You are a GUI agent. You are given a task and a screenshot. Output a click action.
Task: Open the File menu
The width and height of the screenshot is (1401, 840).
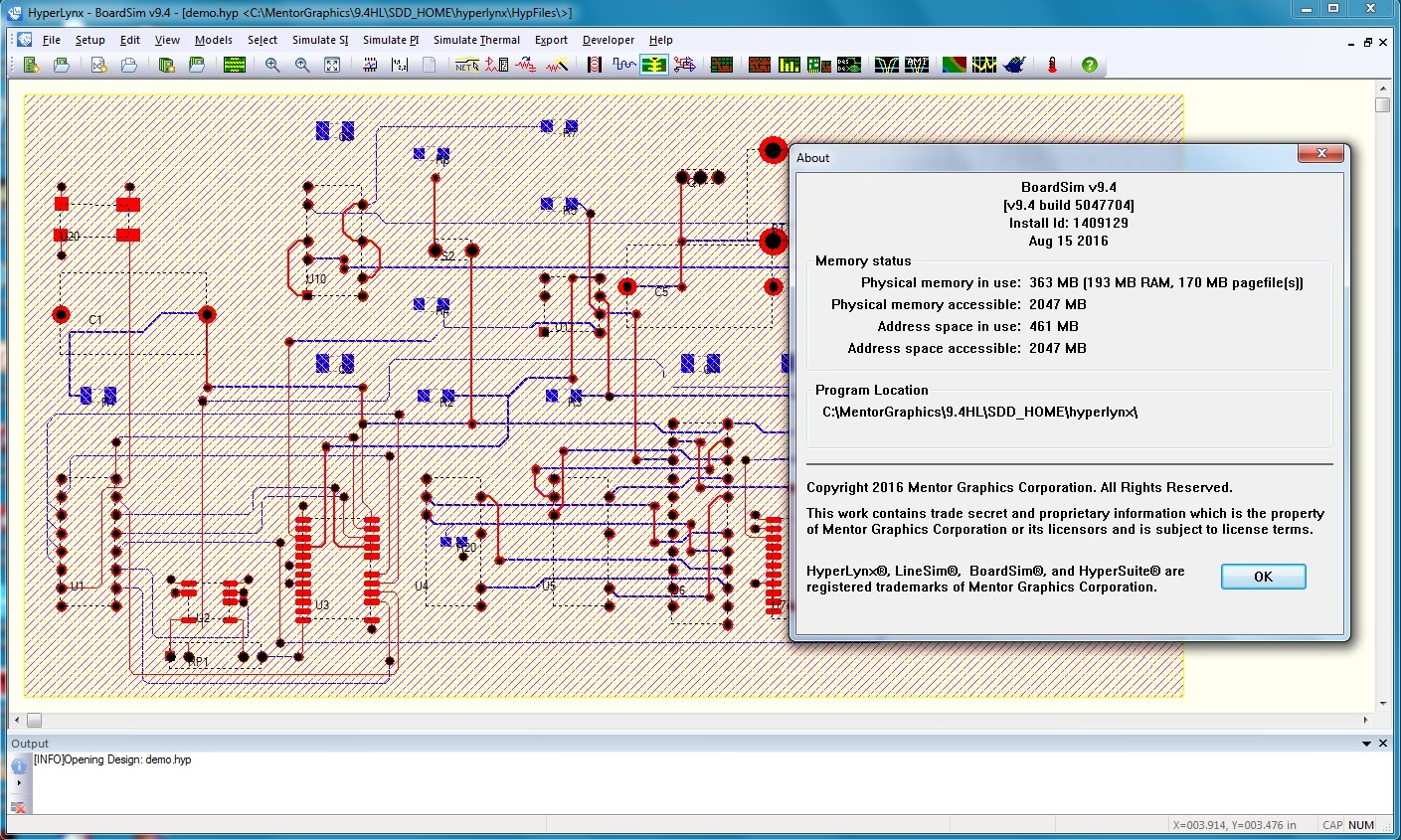pos(52,40)
